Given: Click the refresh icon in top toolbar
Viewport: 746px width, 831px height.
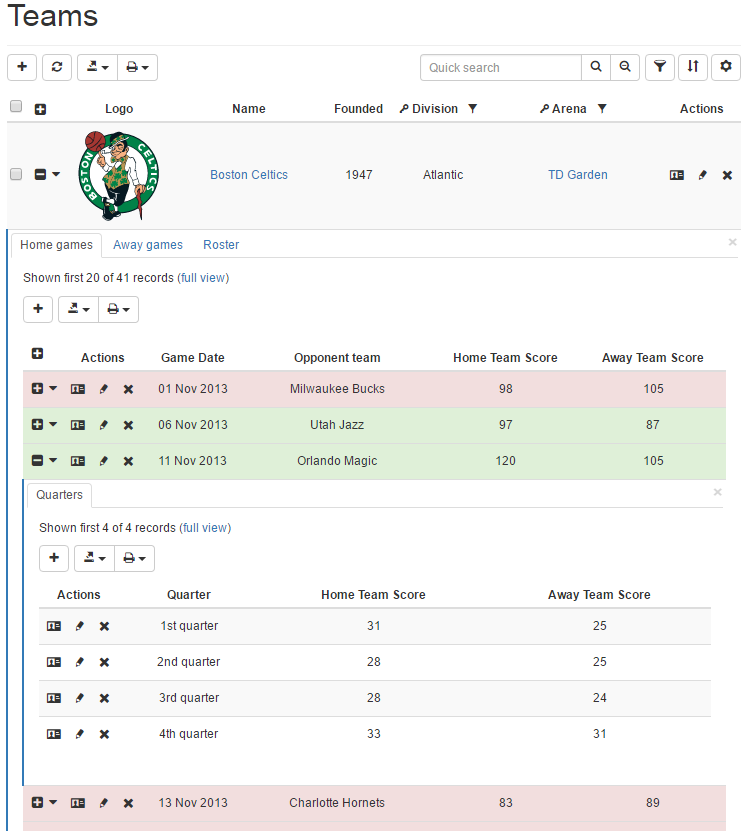Looking at the screenshot, I should coord(57,67).
